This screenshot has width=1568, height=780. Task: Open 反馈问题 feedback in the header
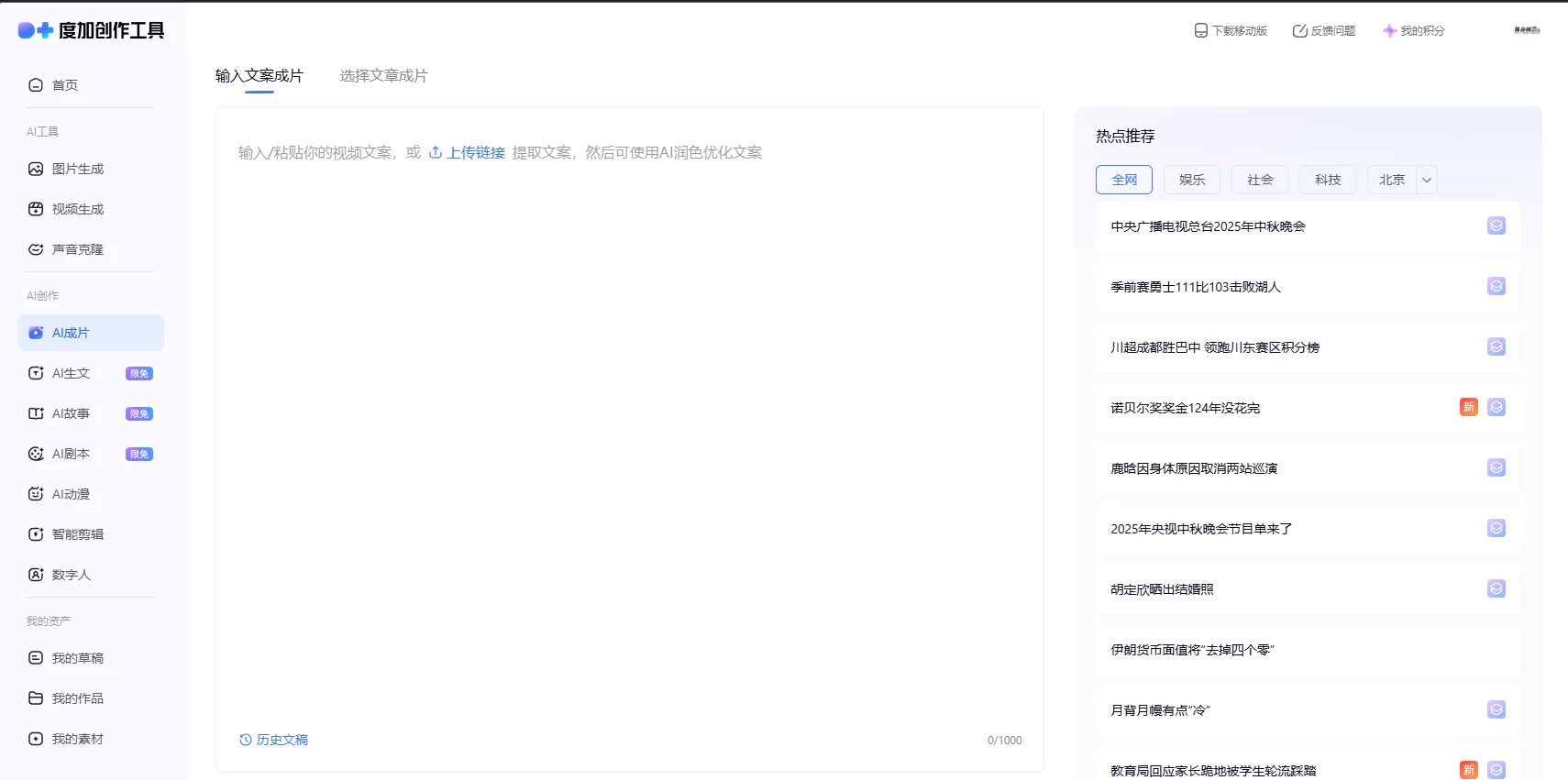coord(1324,31)
